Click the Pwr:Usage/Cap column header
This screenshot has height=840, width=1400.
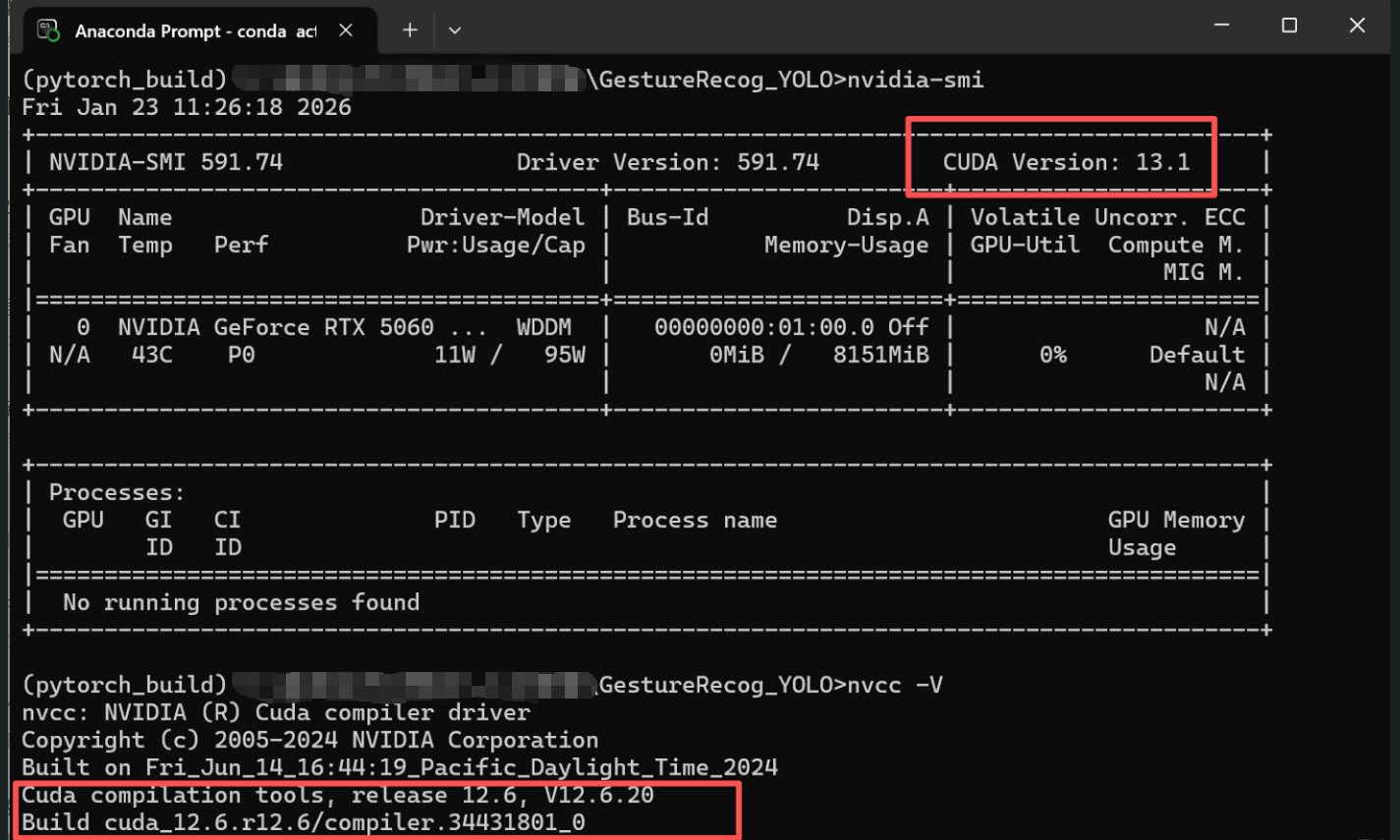pos(496,245)
